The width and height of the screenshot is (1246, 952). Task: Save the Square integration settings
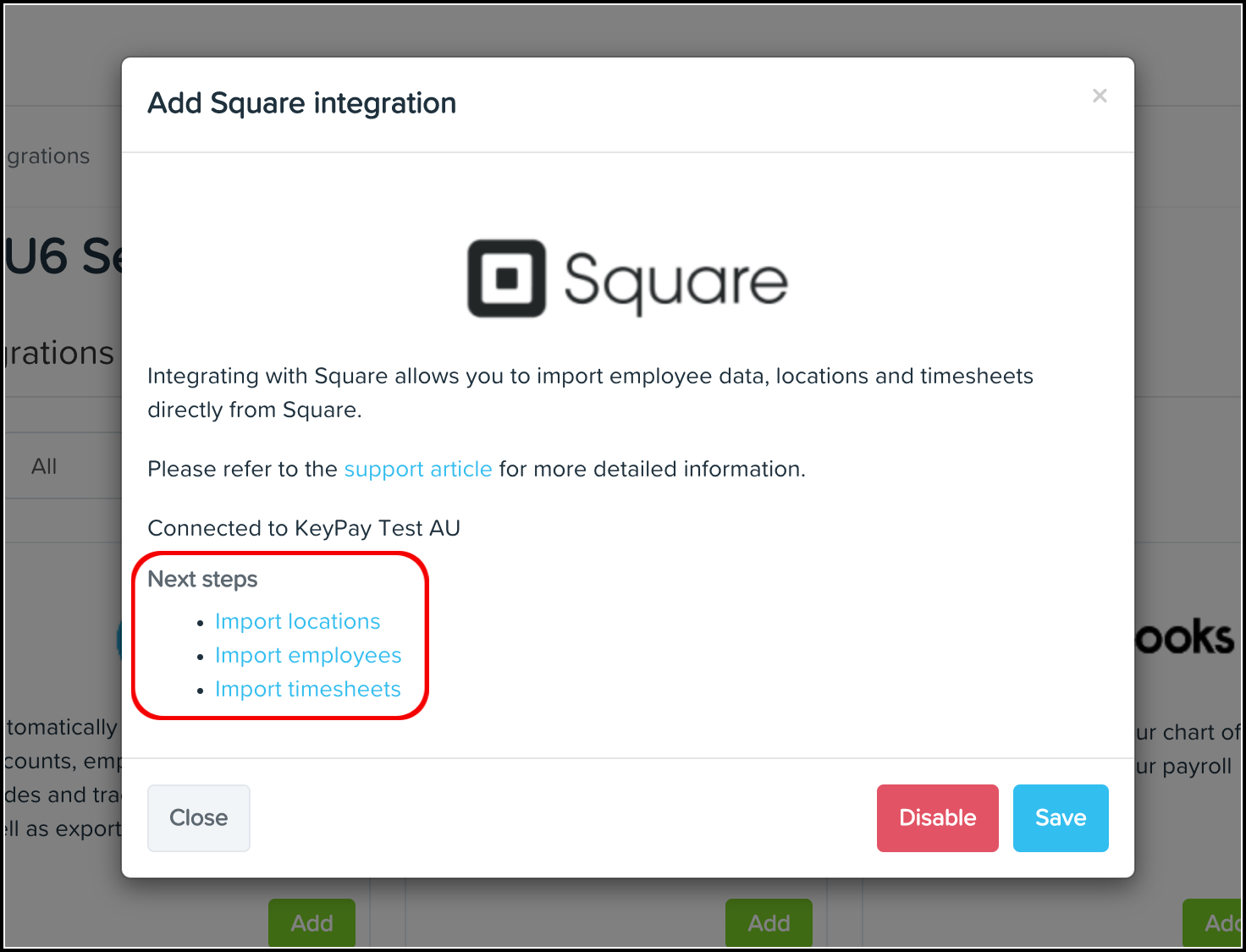coord(1061,817)
